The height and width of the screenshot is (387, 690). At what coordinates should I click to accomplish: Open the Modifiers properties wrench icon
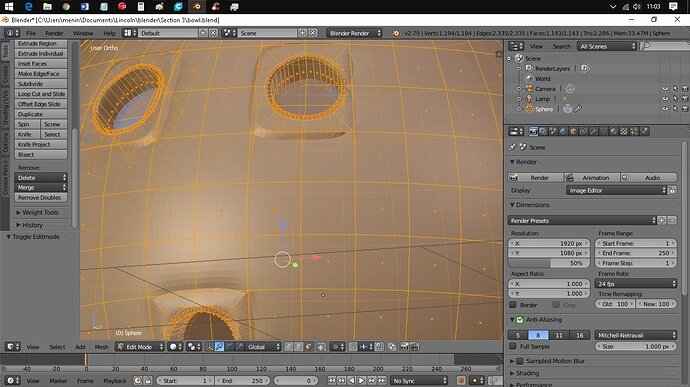click(x=594, y=131)
